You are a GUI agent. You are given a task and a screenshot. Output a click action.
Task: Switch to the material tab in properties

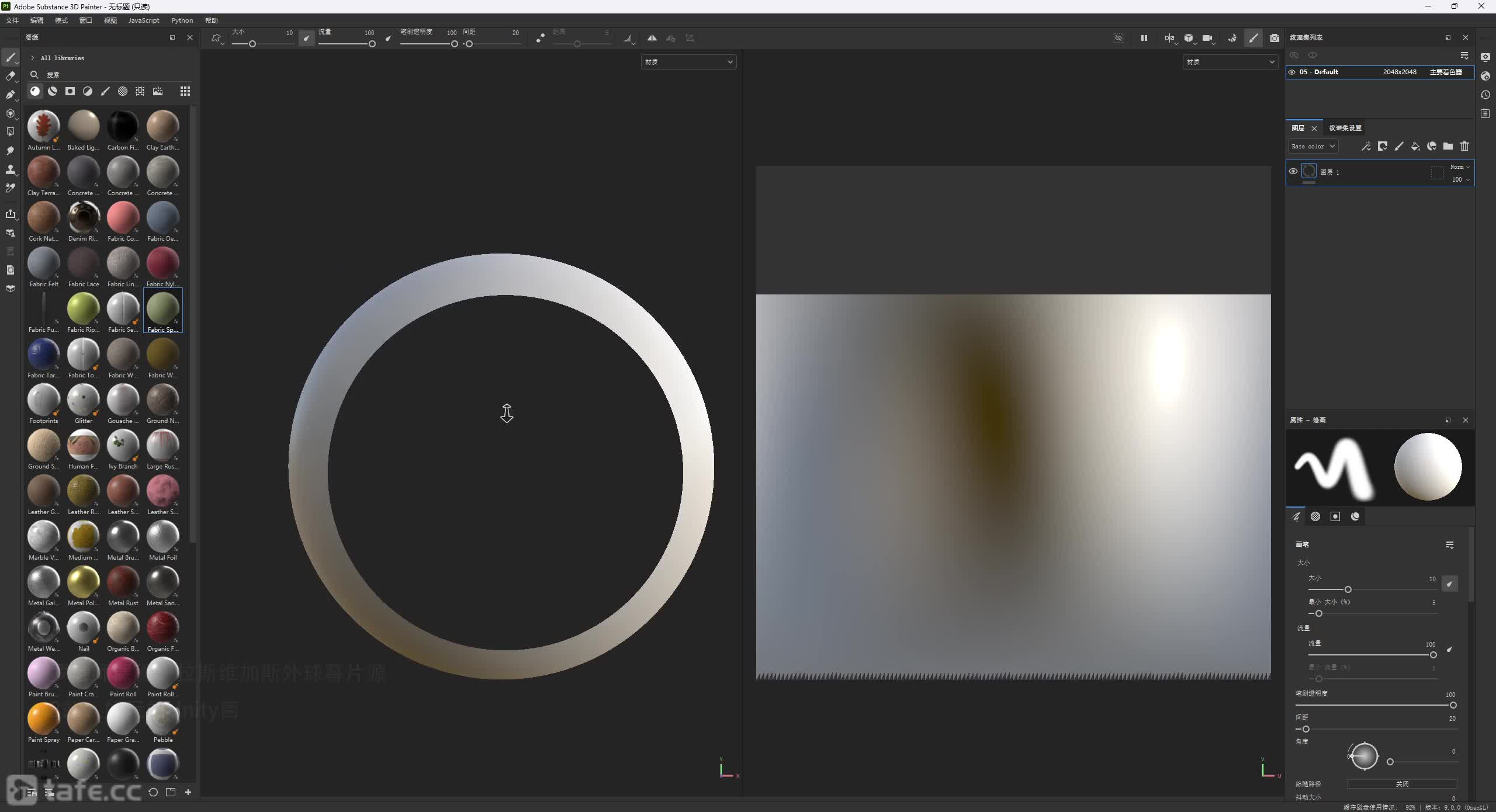pyautogui.click(x=1355, y=516)
